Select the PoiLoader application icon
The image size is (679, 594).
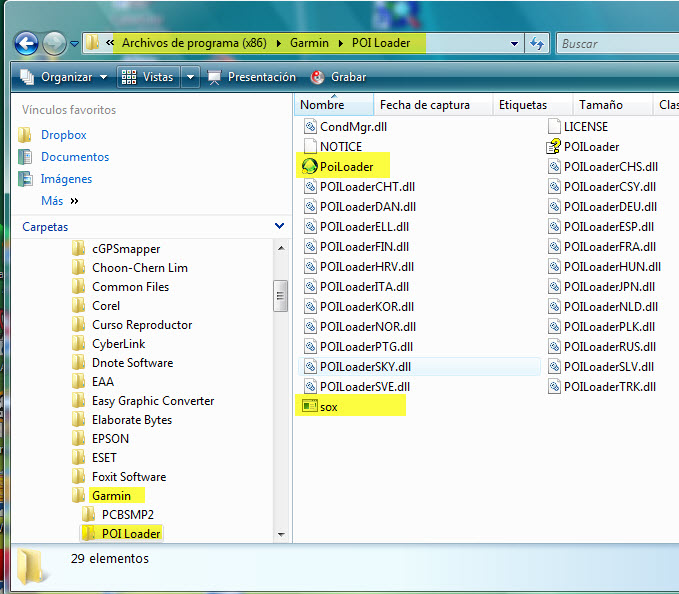pyautogui.click(x=309, y=166)
